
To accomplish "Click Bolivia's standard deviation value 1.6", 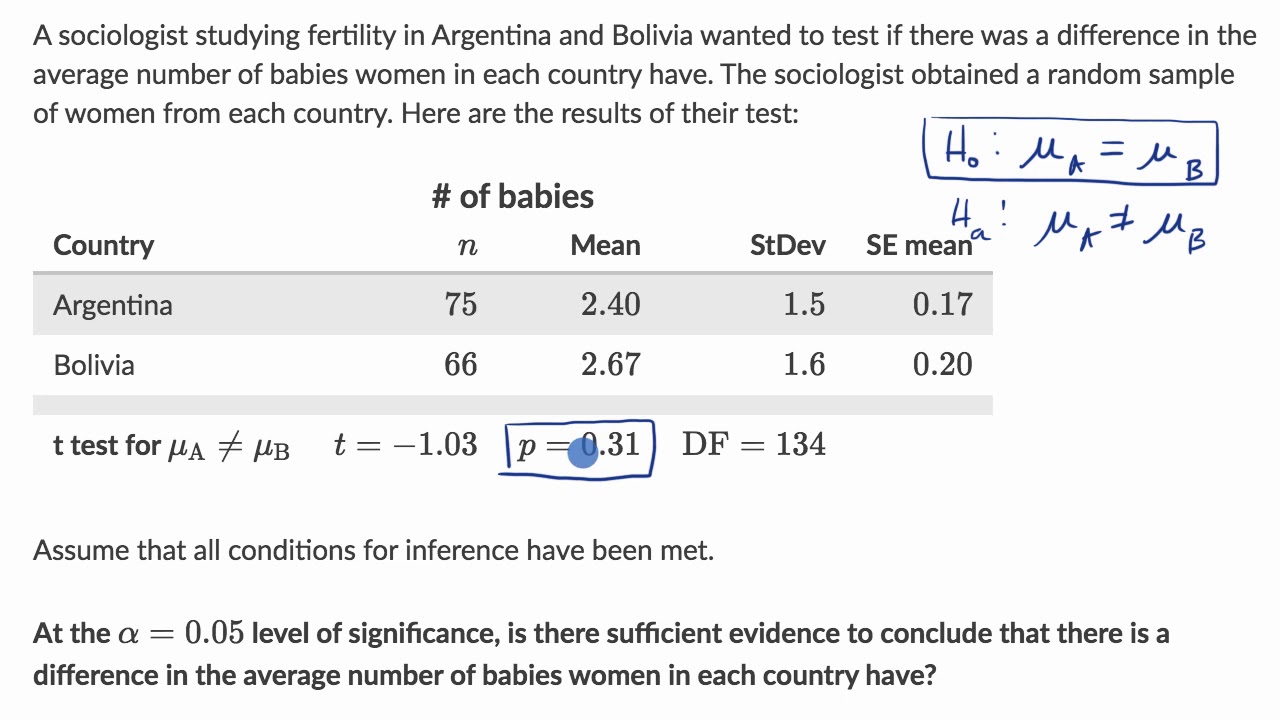I will pyautogui.click(x=804, y=364).
